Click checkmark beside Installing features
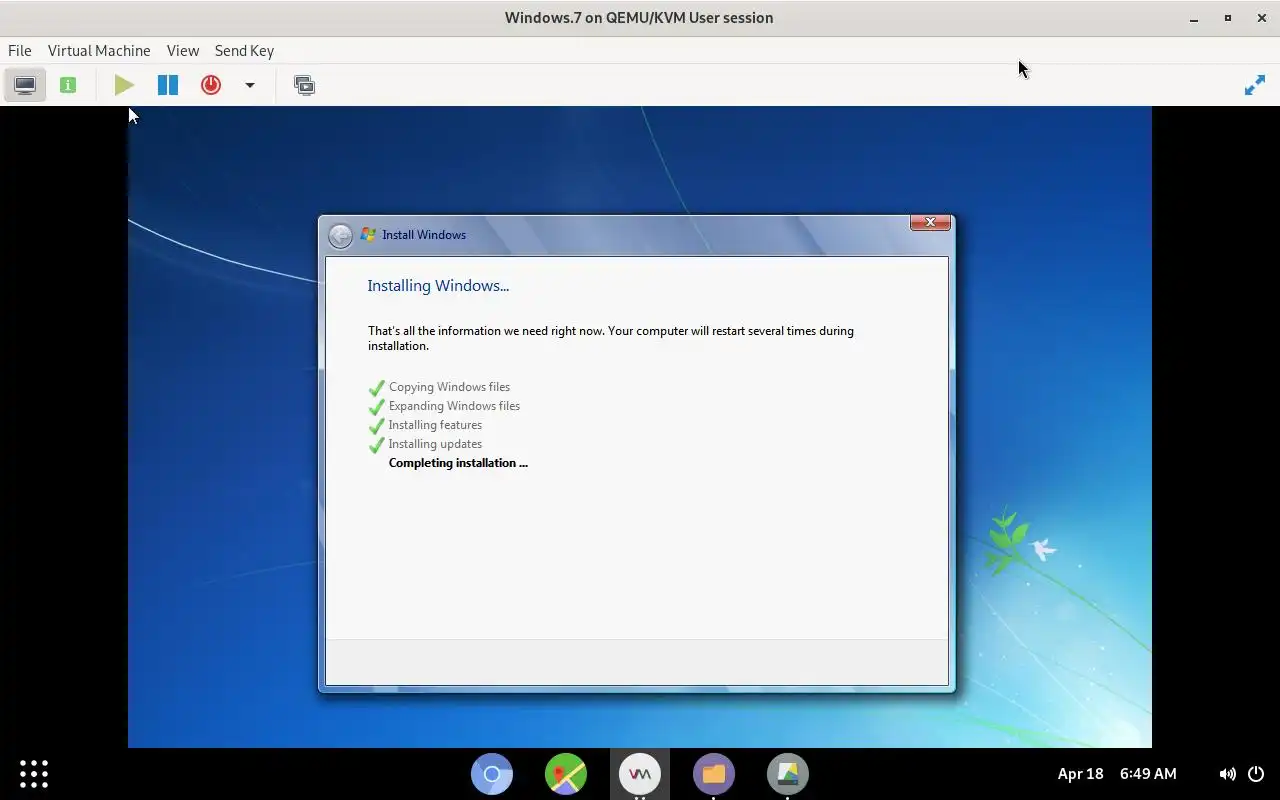The height and width of the screenshot is (800, 1280). click(377, 426)
